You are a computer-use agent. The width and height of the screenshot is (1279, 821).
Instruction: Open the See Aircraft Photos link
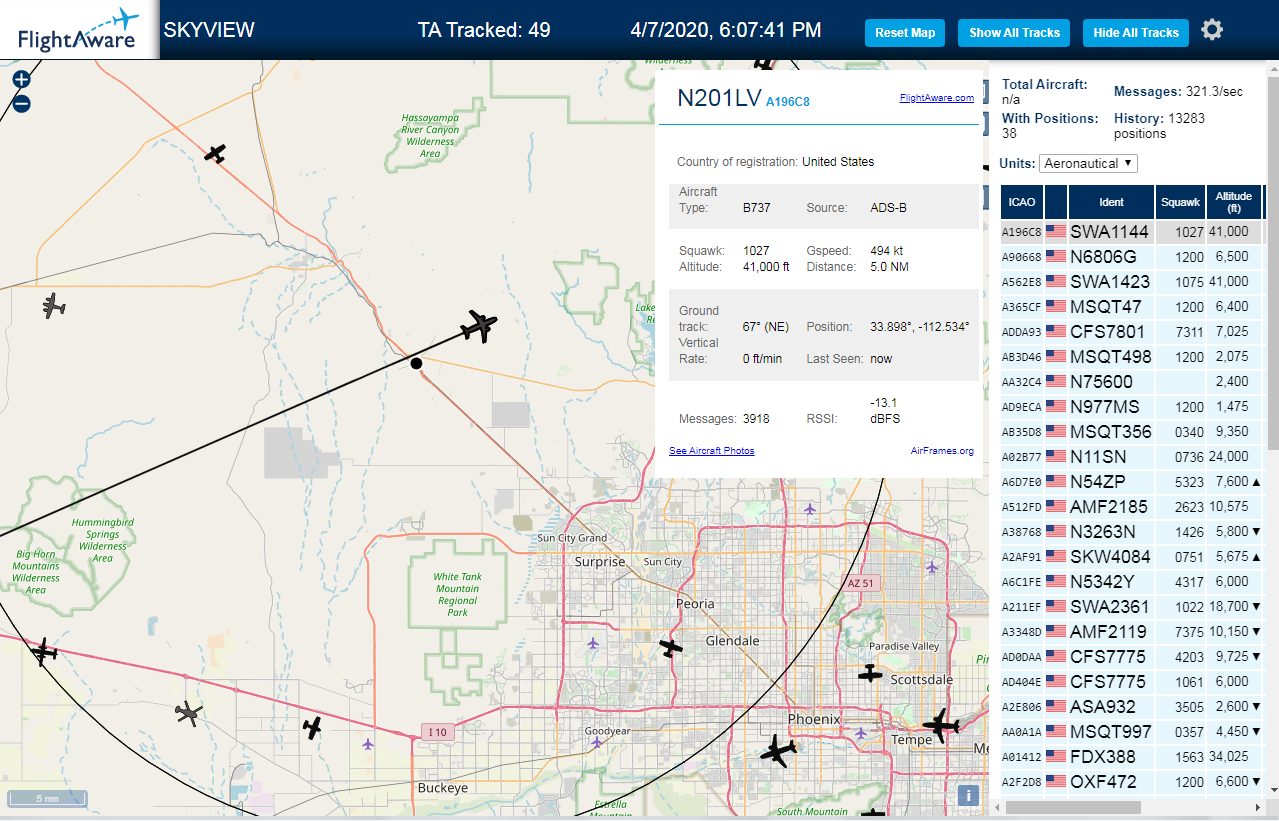click(x=712, y=451)
